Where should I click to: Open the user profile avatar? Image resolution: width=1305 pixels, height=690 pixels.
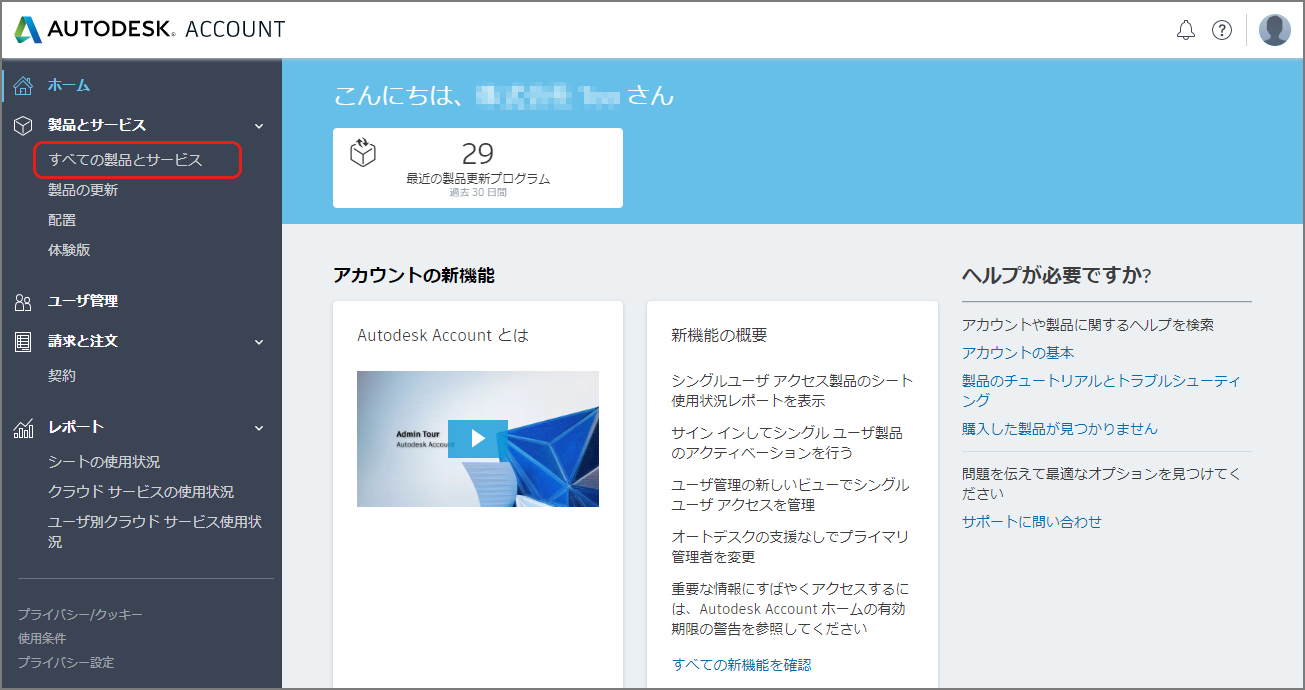point(1274,30)
